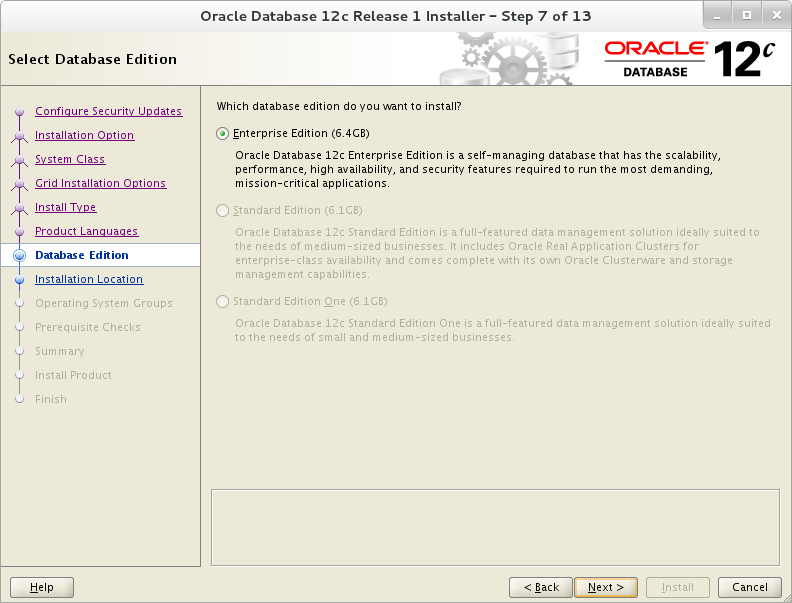Click Operating System Groups step bullet
This screenshot has width=792, height=603.
[20, 304]
